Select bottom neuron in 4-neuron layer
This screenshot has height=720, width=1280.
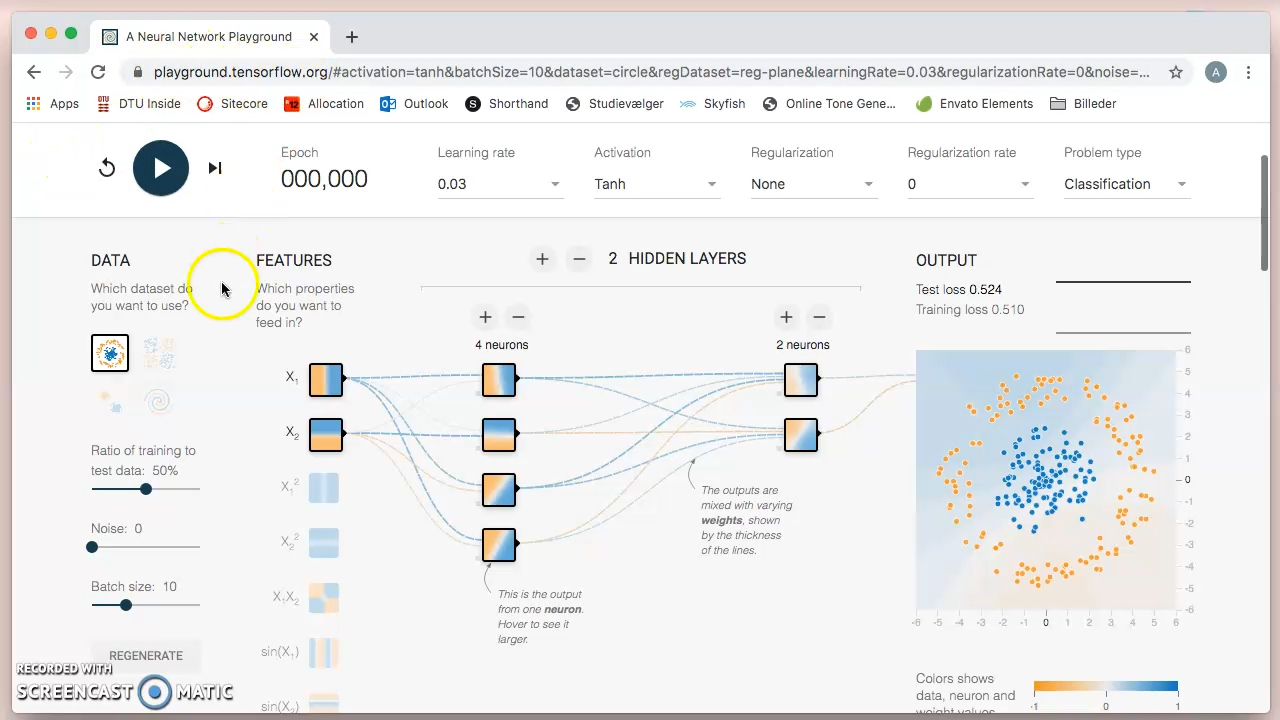(499, 545)
